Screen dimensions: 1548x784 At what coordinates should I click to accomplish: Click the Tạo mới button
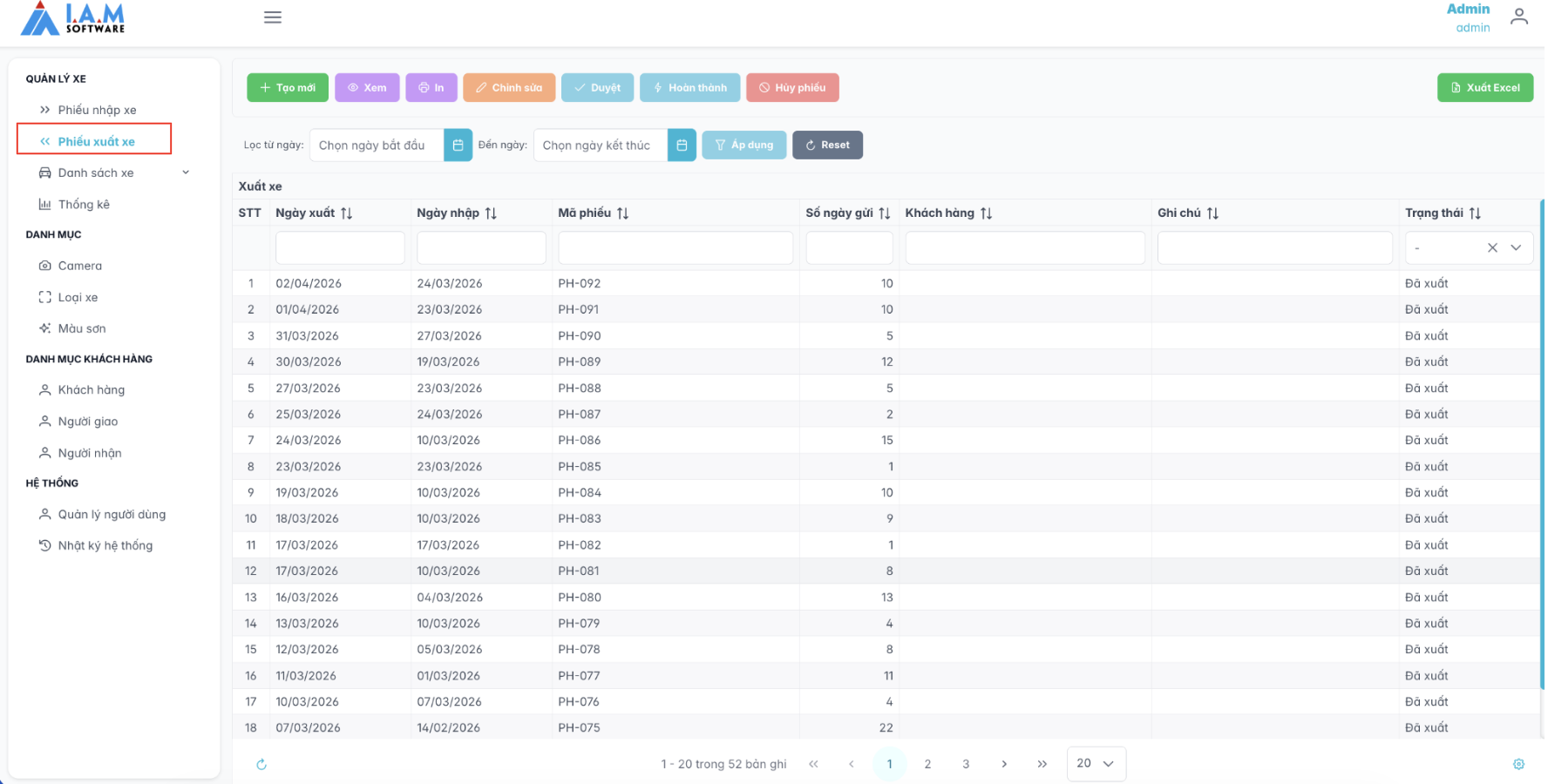tap(288, 88)
